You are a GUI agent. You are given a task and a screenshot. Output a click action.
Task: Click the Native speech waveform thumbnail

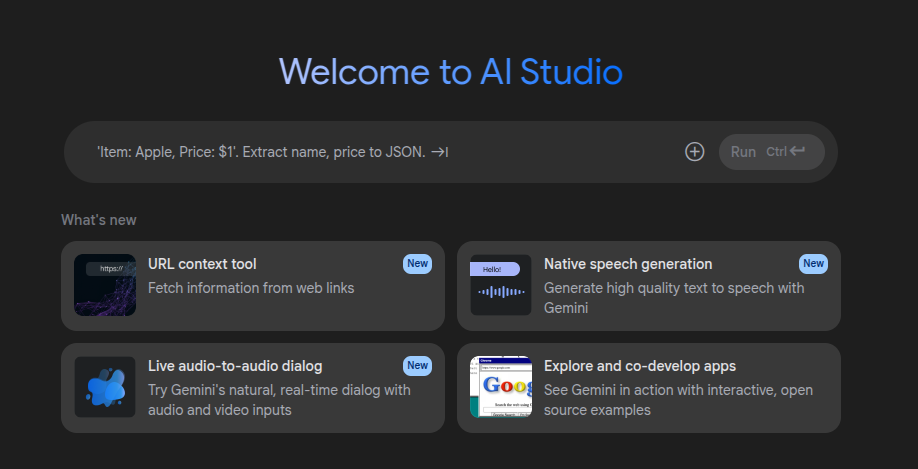click(x=501, y=285)
